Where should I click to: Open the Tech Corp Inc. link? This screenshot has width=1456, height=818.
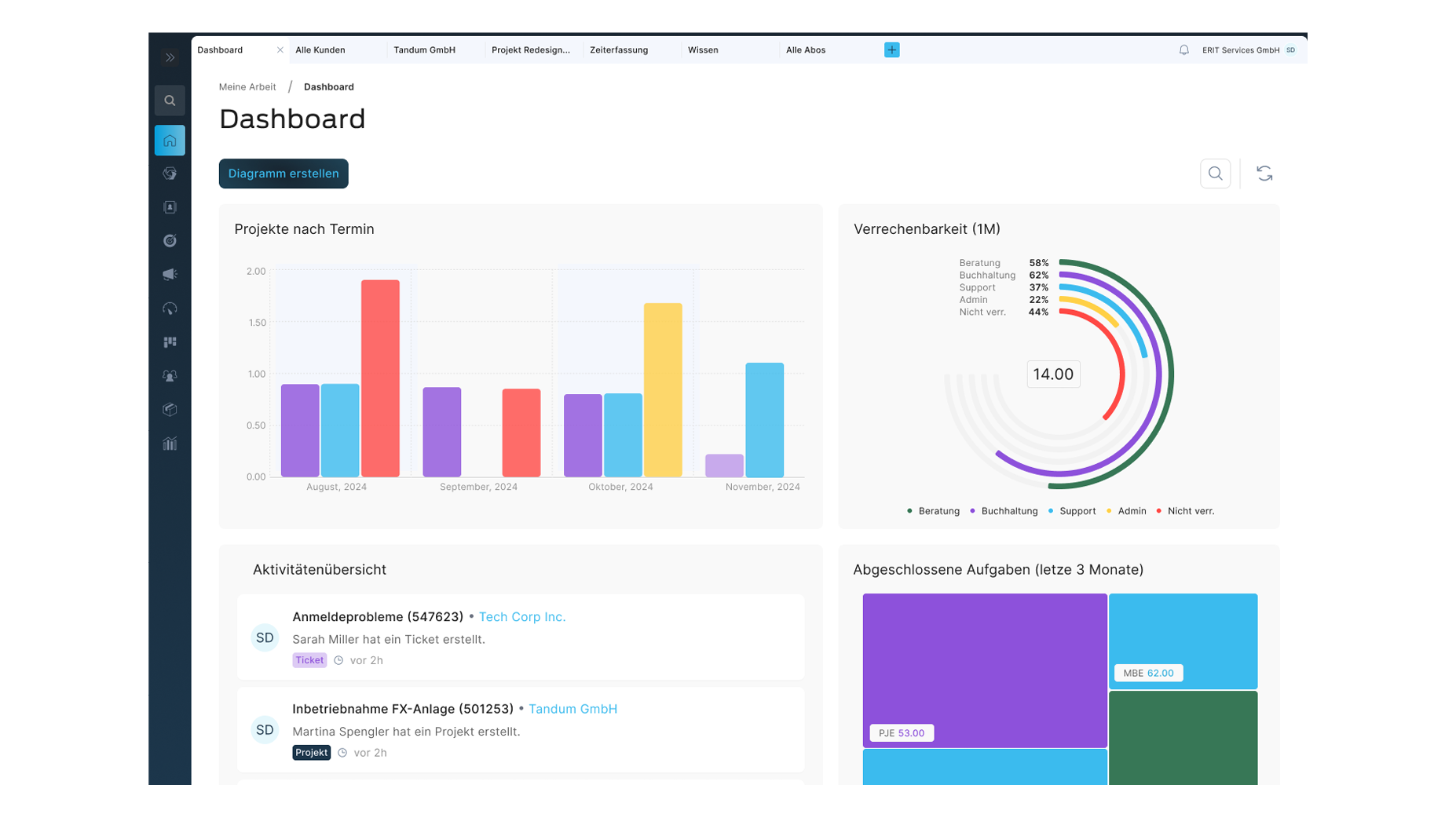tap(522, 617)
